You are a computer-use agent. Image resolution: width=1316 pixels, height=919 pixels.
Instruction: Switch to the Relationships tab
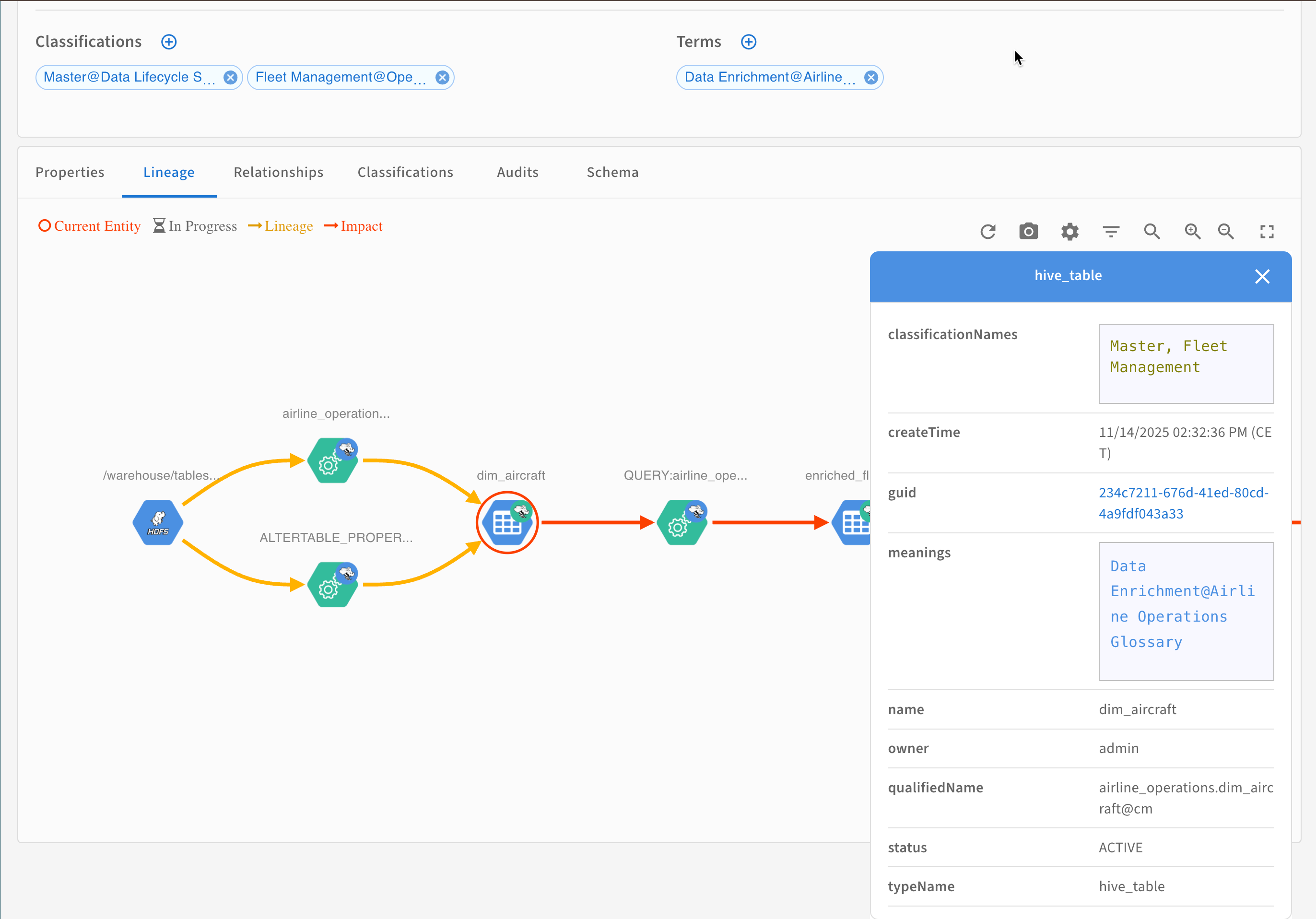[x=279, y=173]
